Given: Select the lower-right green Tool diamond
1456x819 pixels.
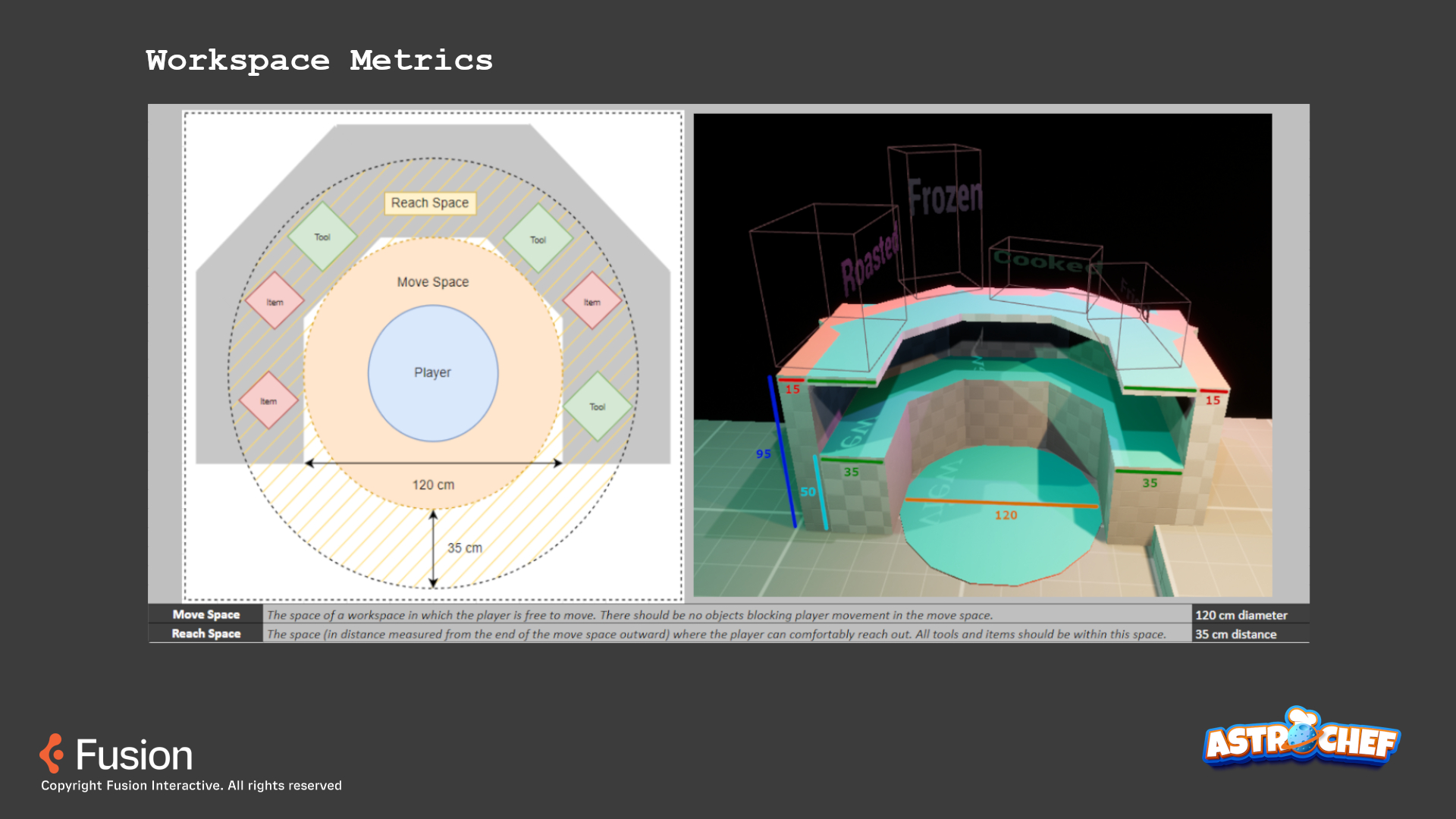Looking at the screenshot, I should pos(598,406).
